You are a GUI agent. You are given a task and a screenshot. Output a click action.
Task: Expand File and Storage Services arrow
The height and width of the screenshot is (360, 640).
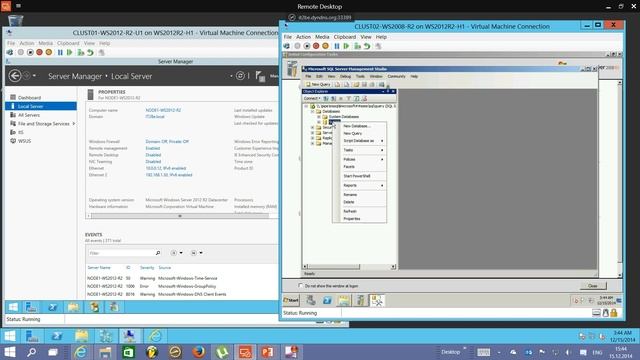tap(73, 124)
